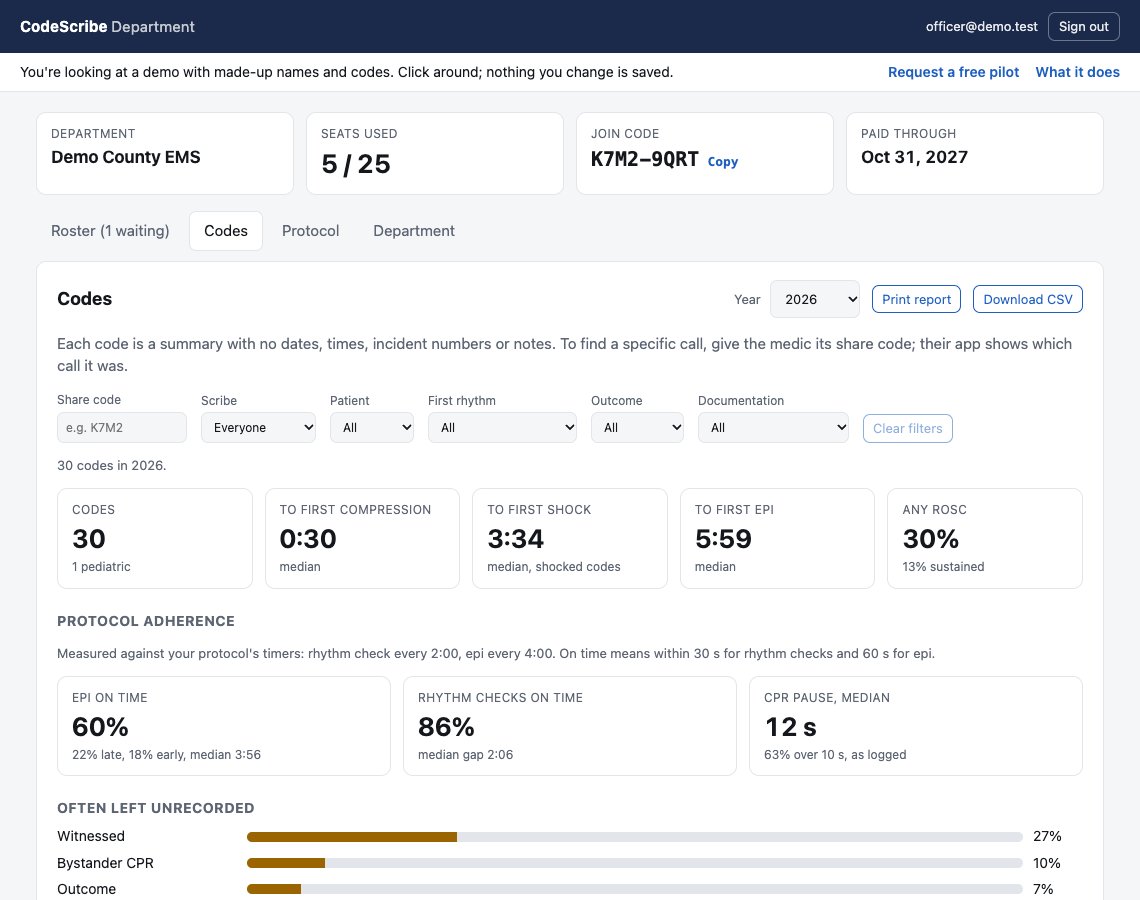
Task: Click the "1 pediatric" text
Action: [x=101, y=566]
